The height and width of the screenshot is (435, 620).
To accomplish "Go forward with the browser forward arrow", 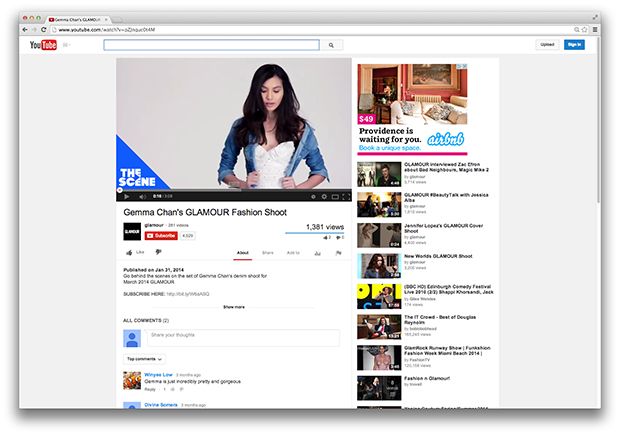I will click(x=34, y=30).
